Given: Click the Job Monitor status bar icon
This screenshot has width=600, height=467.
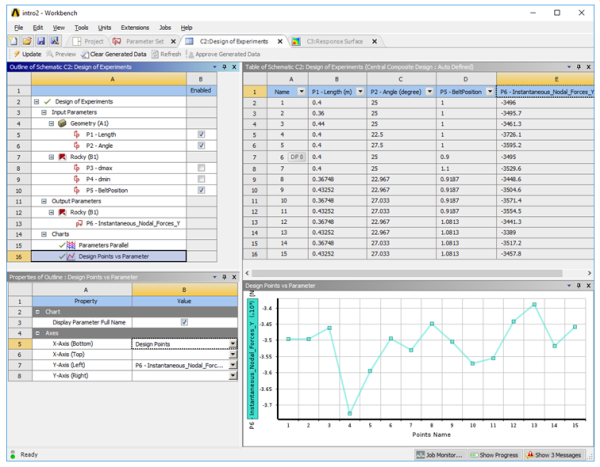Looking at the screenshot, I should [419, 455].
